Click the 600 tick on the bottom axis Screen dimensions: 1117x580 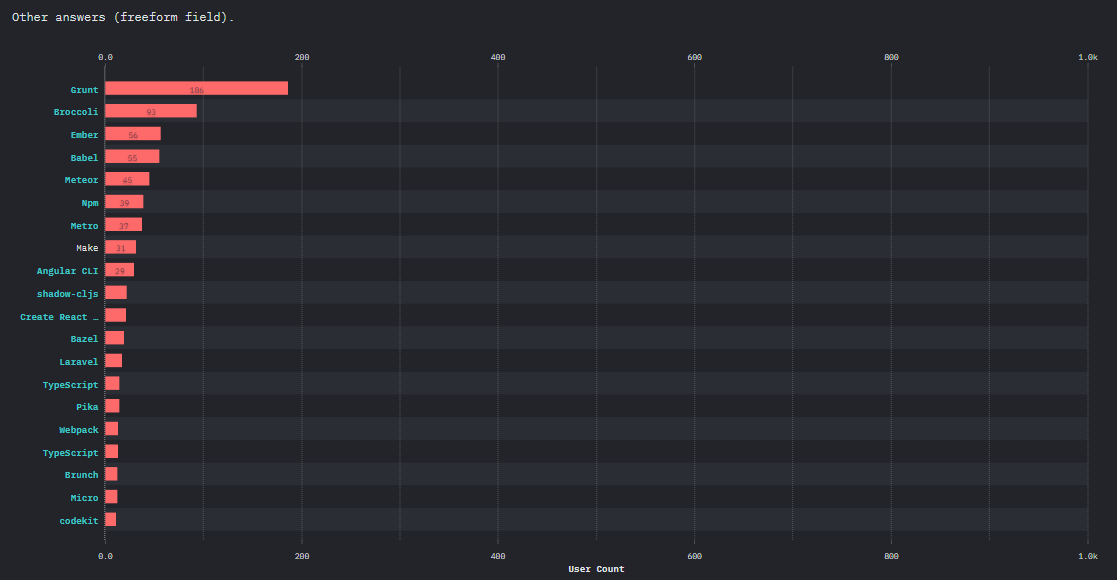click(x=695, y=556)
